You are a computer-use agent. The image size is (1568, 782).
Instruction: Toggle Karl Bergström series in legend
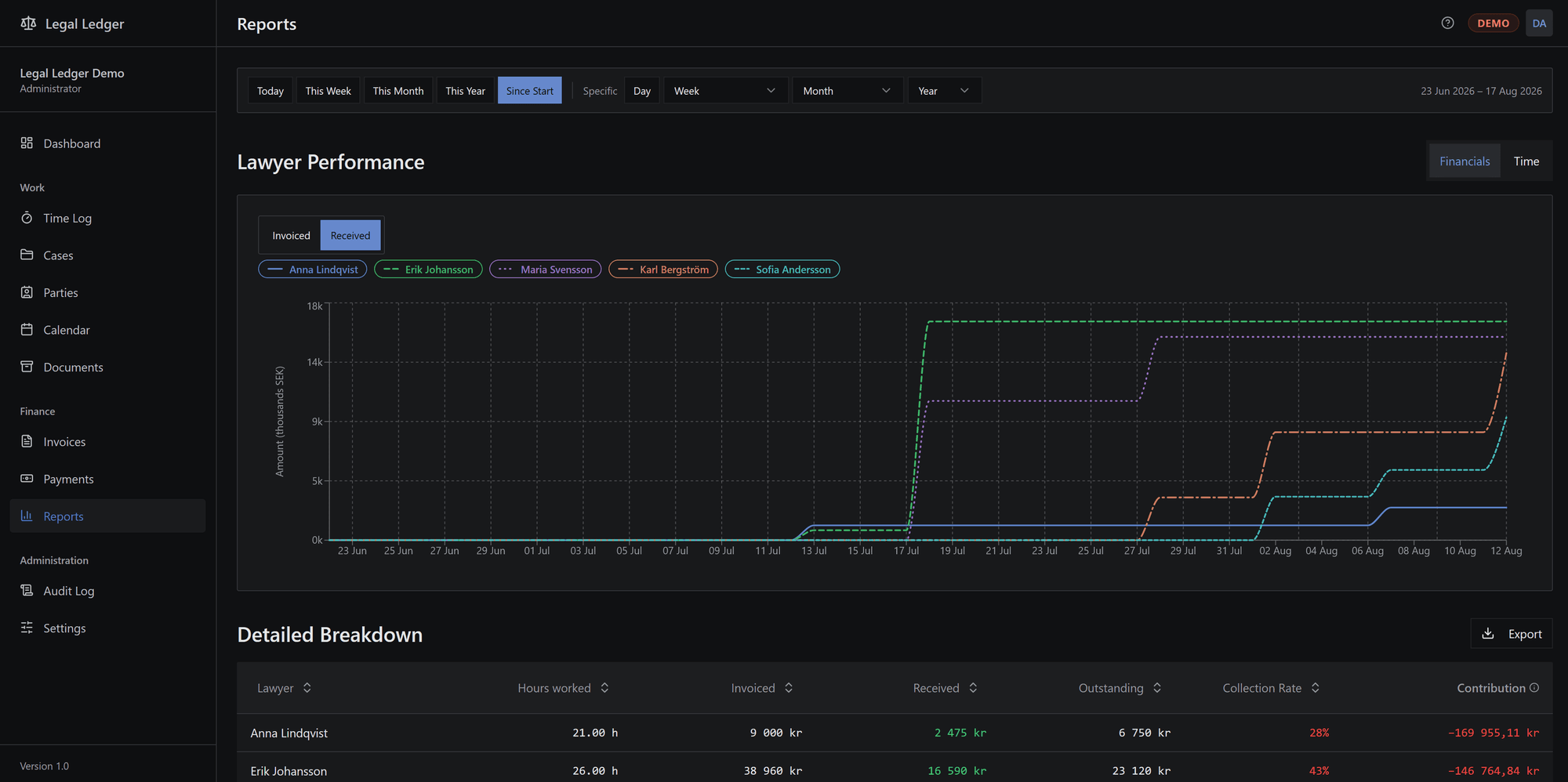pos(663,270)
